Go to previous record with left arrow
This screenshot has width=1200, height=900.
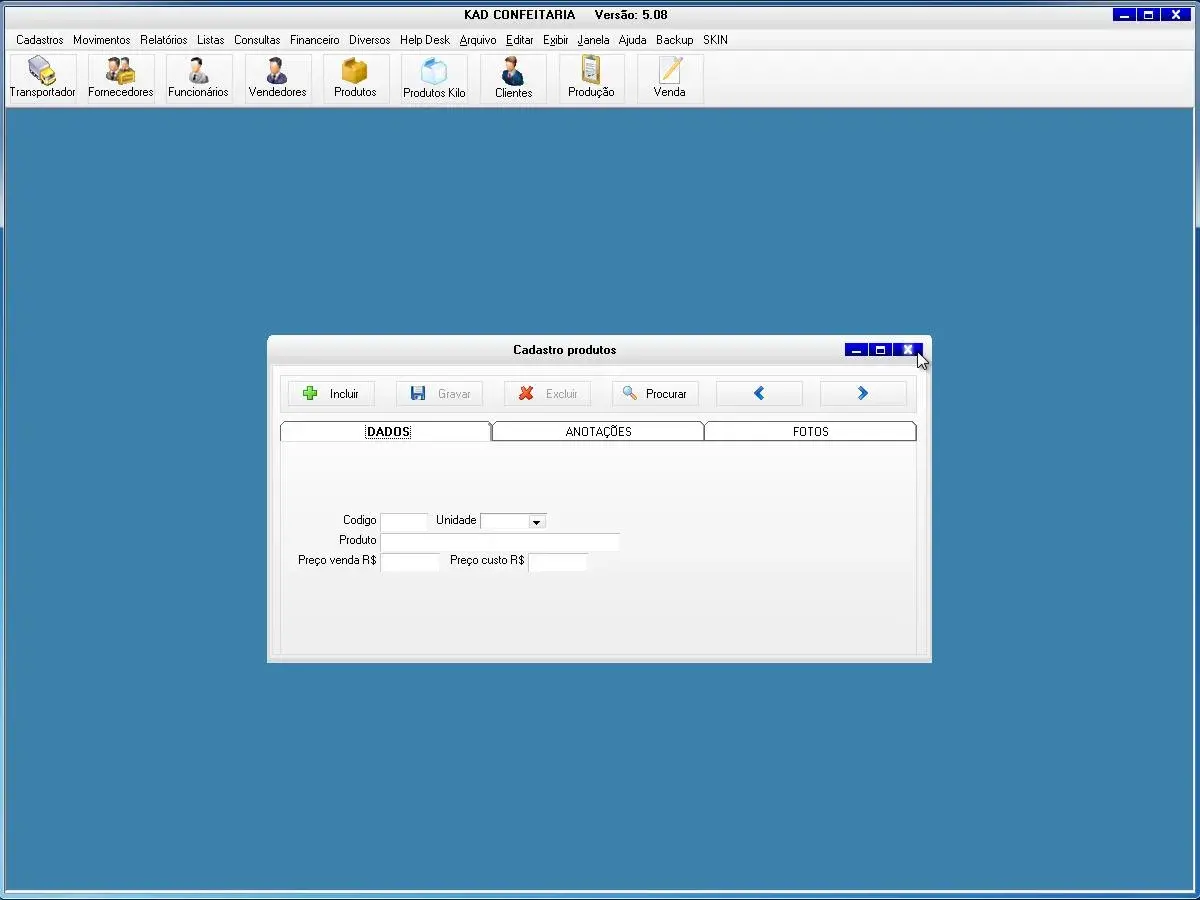[x=759, y=394]
